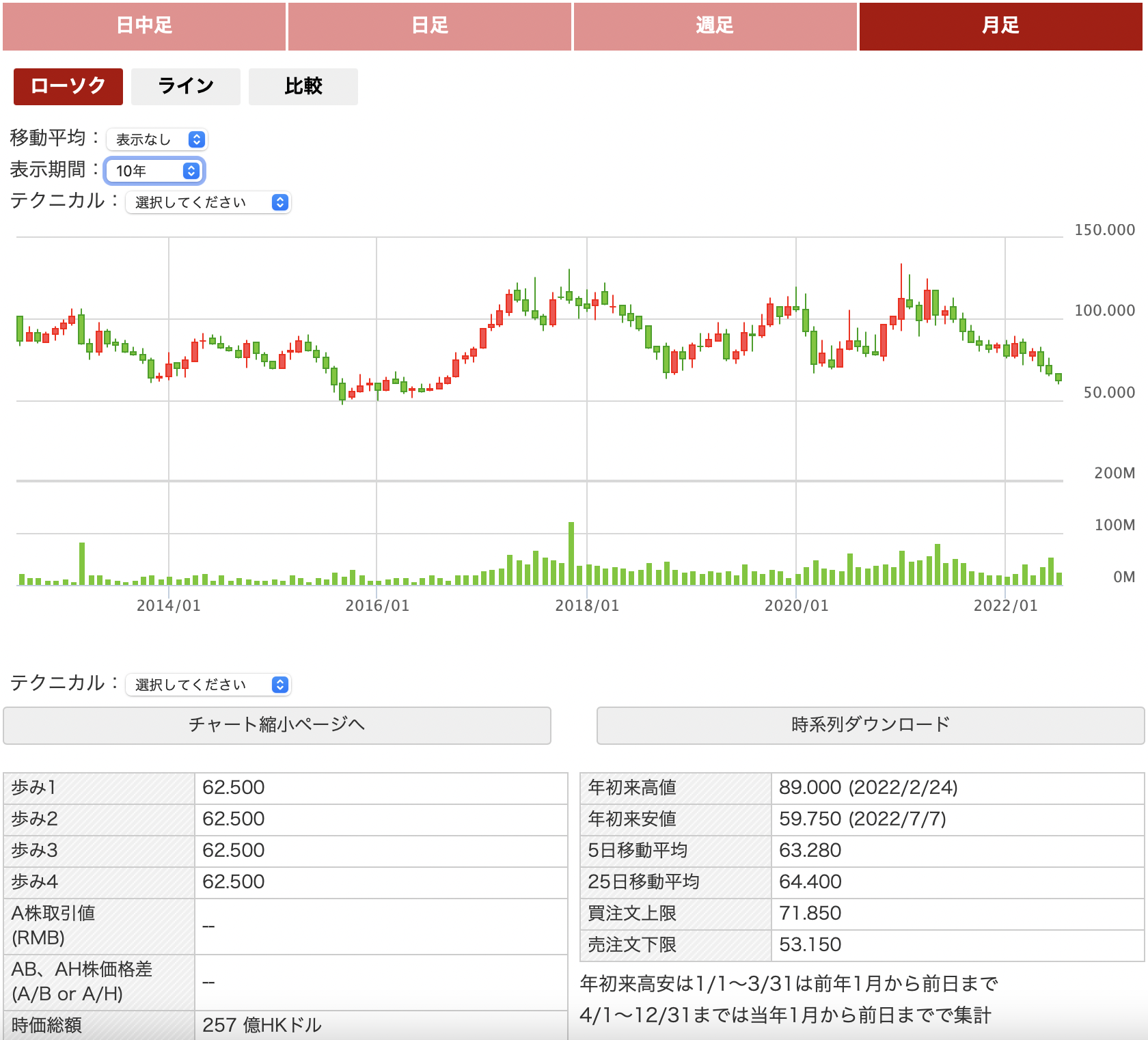The width and height of the screenshot is (1148, 1040).
Task: Click the 150.000 price axis label
Action: point(1104,230)
